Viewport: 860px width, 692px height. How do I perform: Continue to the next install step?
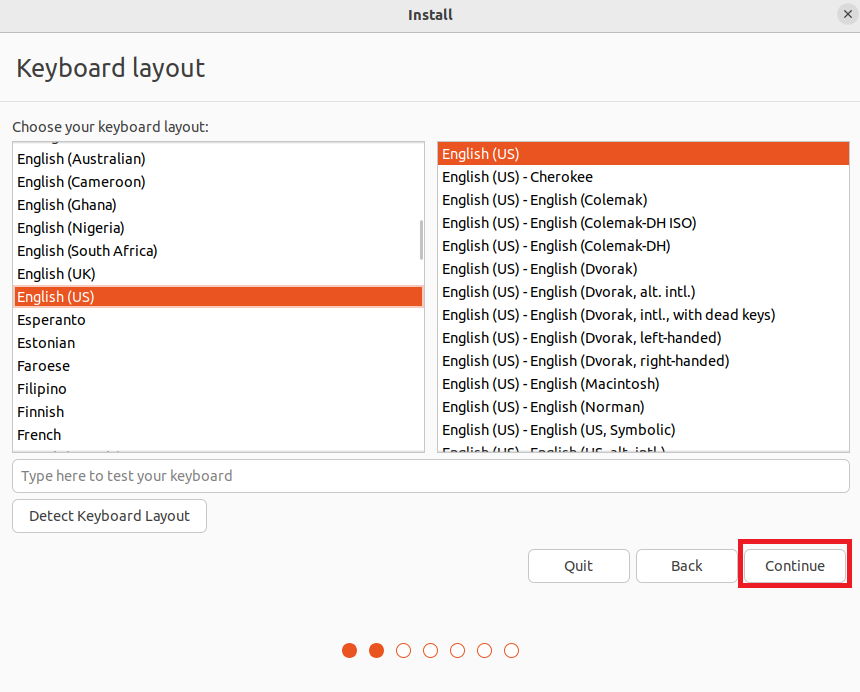point(795,566)
